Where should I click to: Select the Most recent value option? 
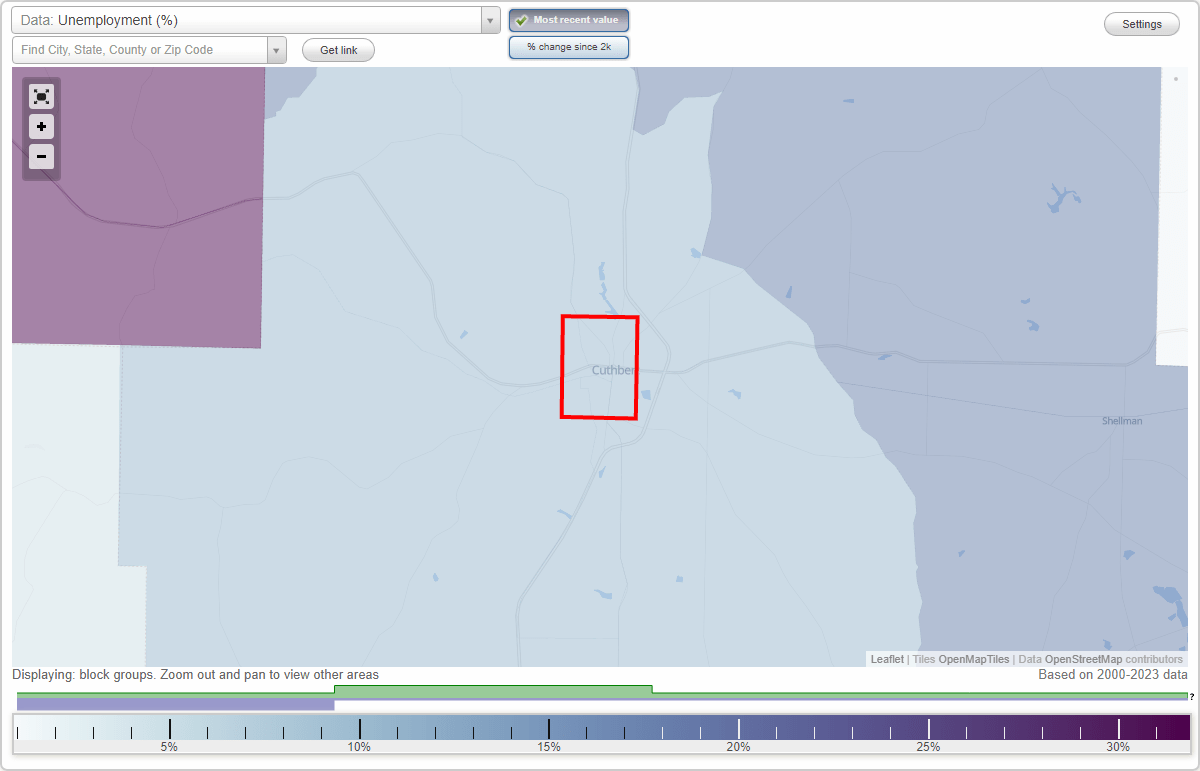(569, 20)
